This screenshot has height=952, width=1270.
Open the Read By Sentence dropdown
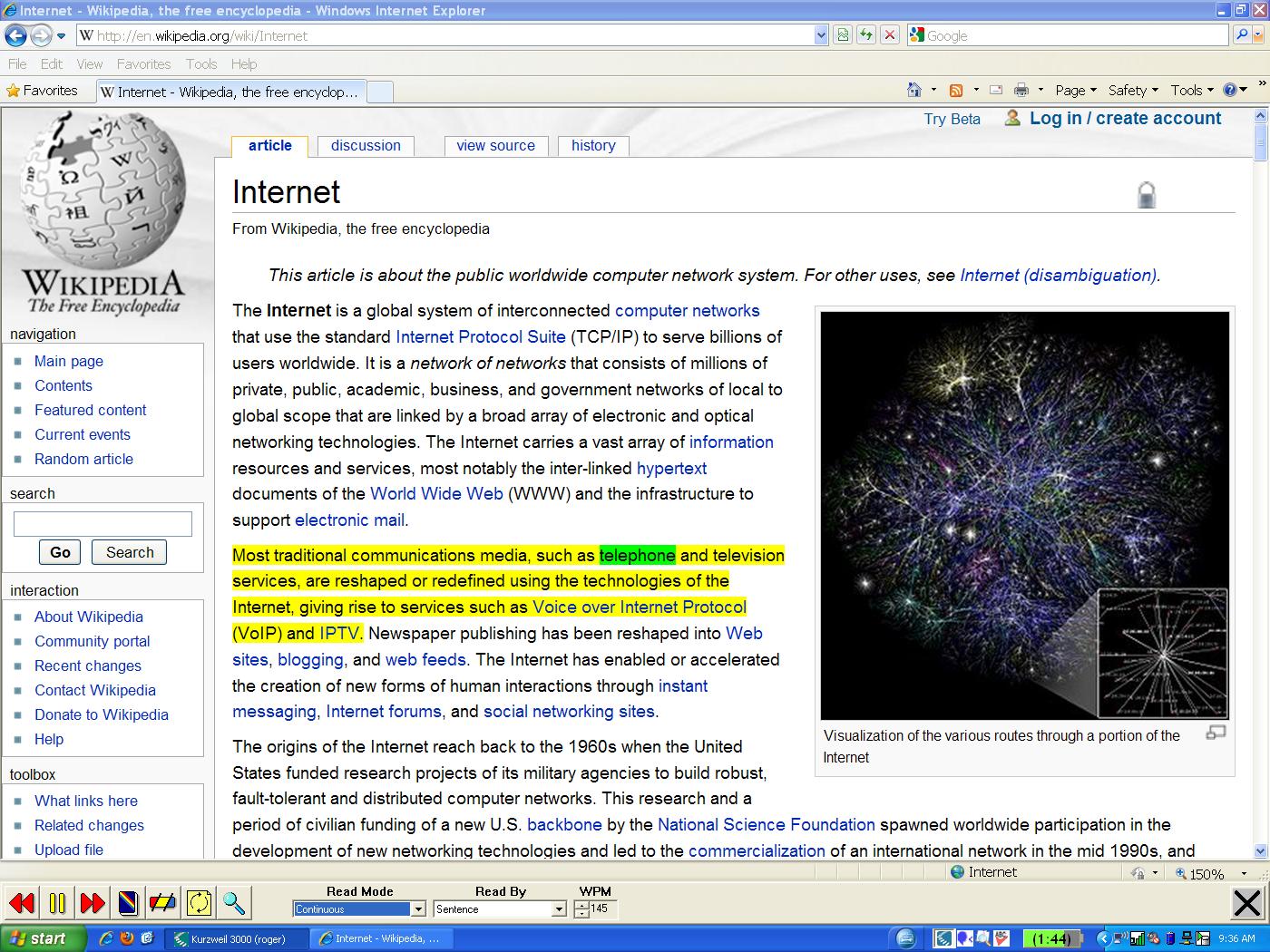[560, 909]
